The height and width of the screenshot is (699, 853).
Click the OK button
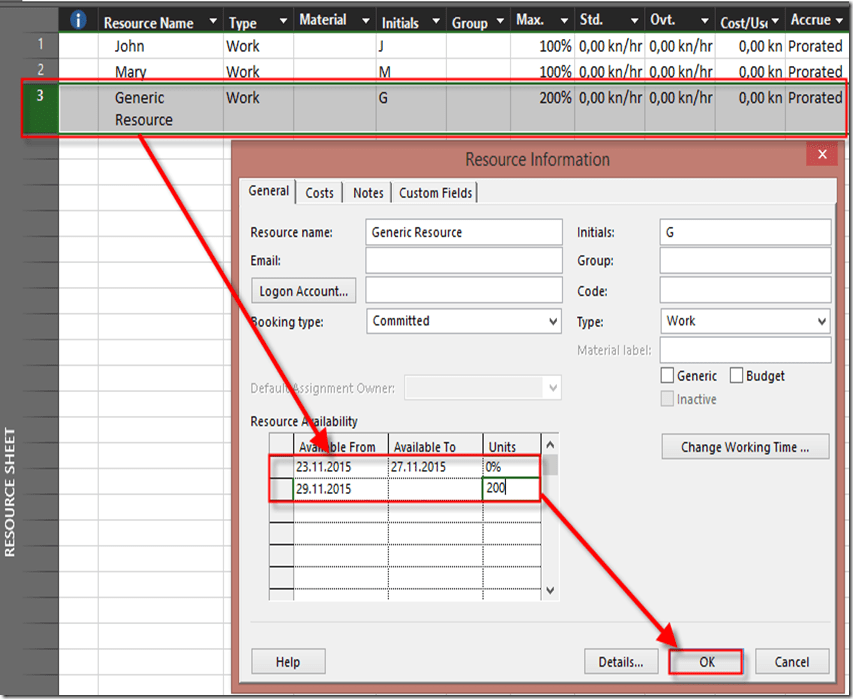tap(707, 661)
